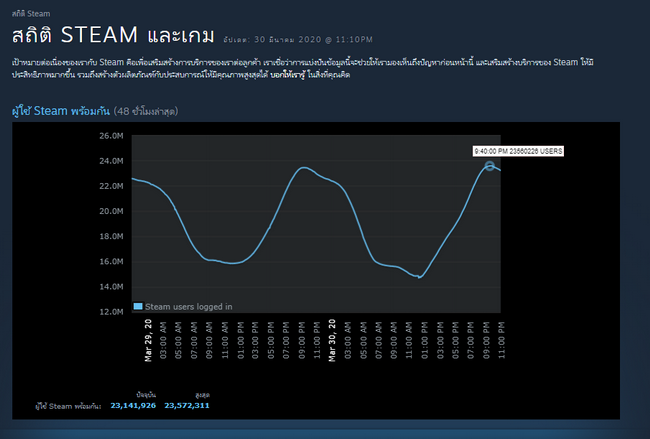This screenshot has width=650, height=439.
Task: Click the '9:40:00 PM 23560226 USERS' tooltip
Action: 518,151
